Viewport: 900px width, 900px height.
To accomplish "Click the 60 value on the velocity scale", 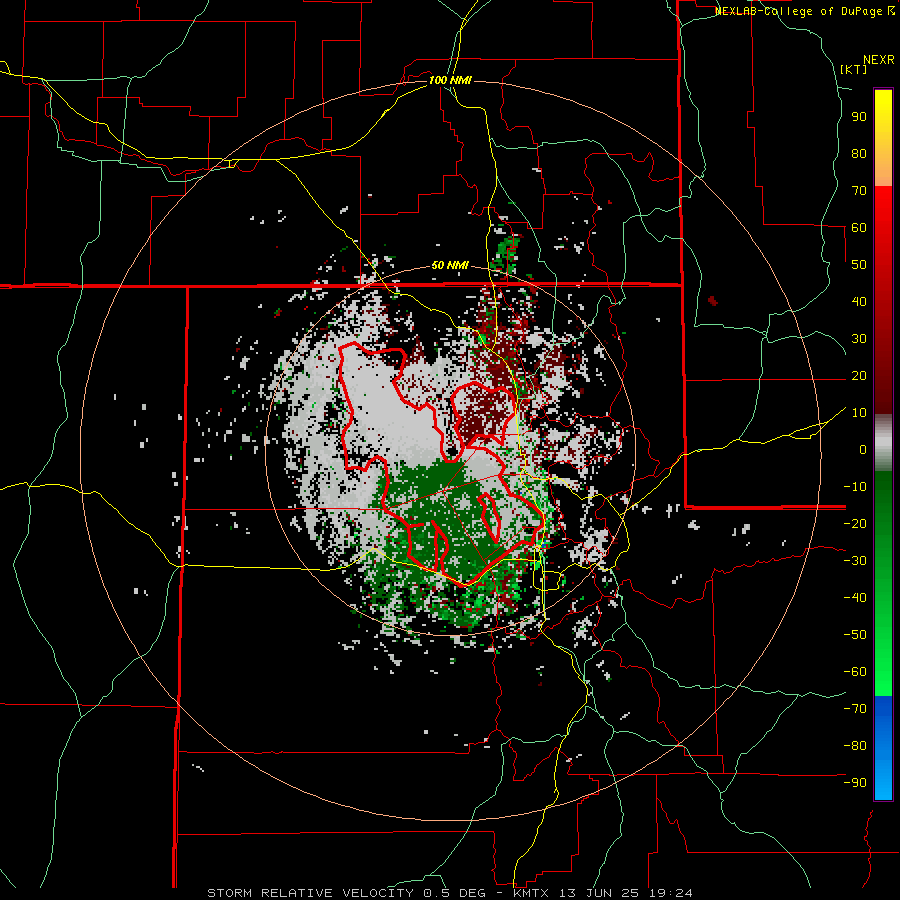I will point(859,227).
